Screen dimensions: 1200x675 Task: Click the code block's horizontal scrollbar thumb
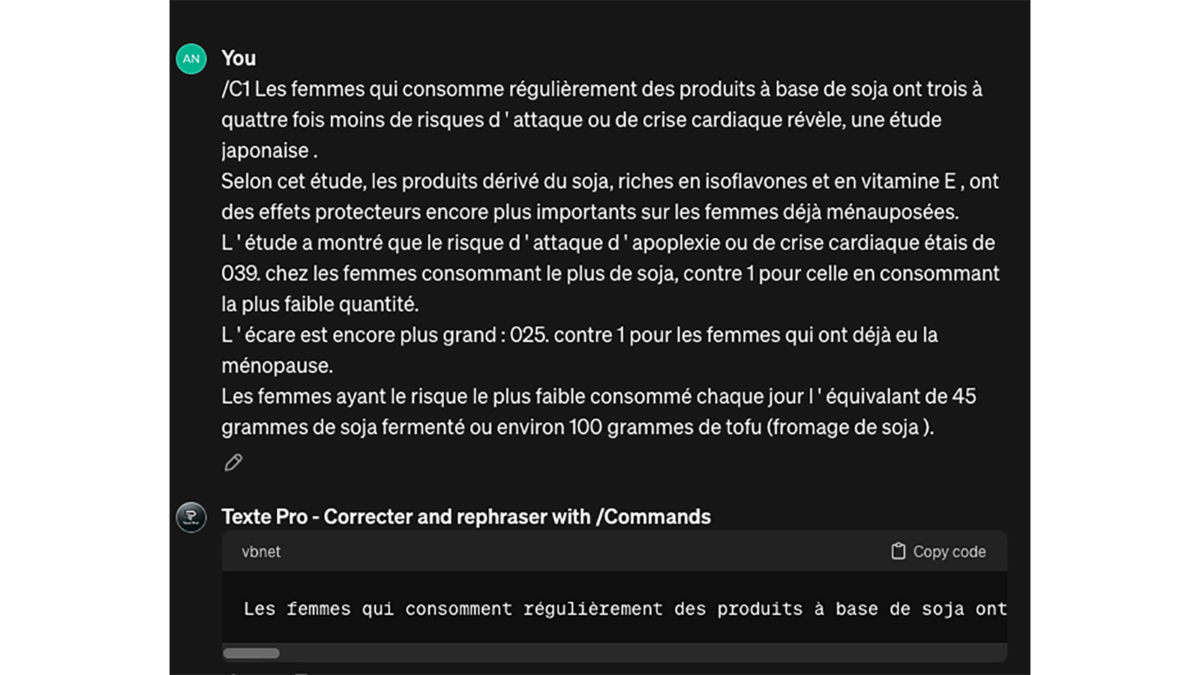coord(251,653)
